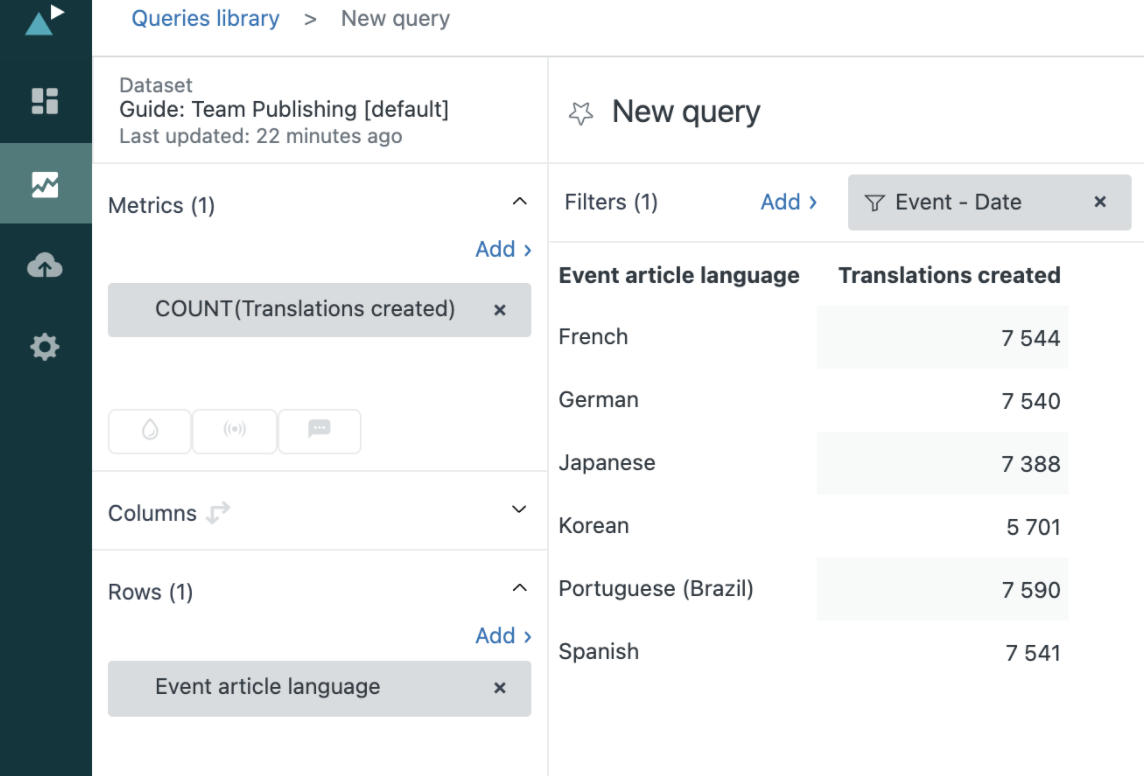Click the Translations created column header
The image size is (1144, 776).
tap(949, 276)
